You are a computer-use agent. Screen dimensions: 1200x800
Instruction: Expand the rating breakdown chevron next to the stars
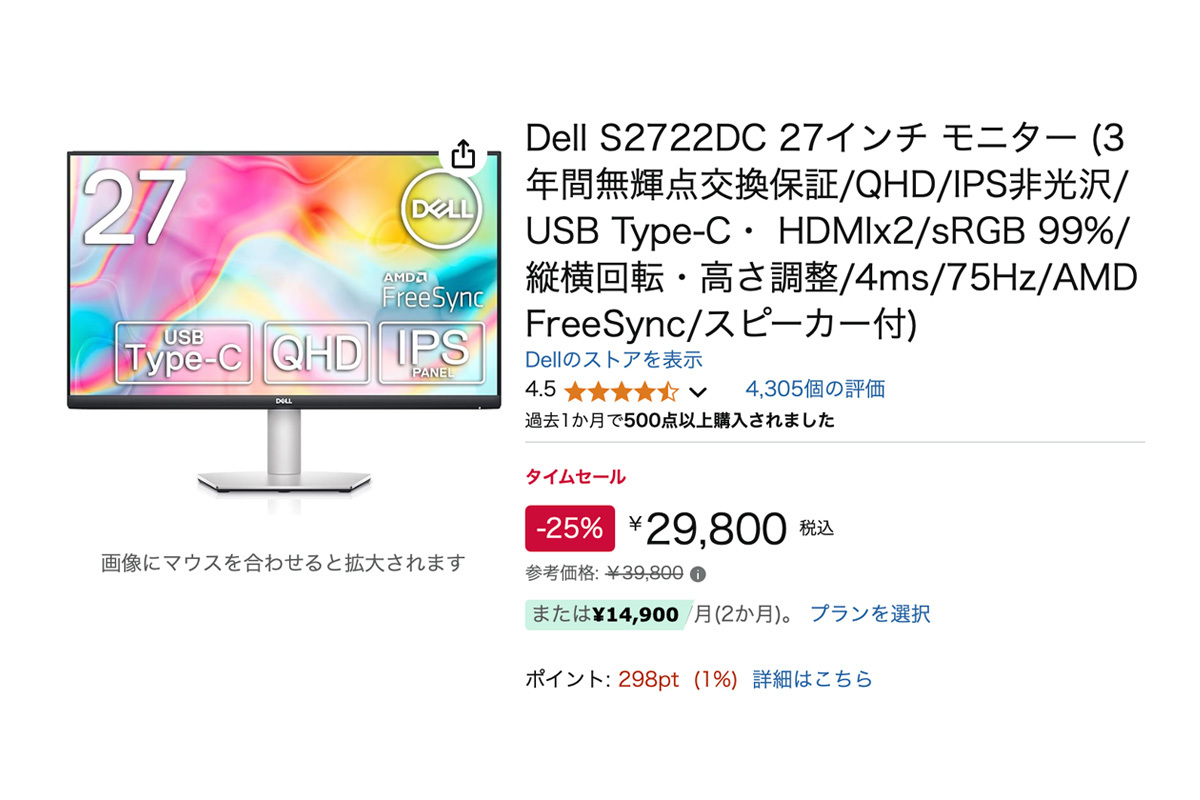[698, 391]
